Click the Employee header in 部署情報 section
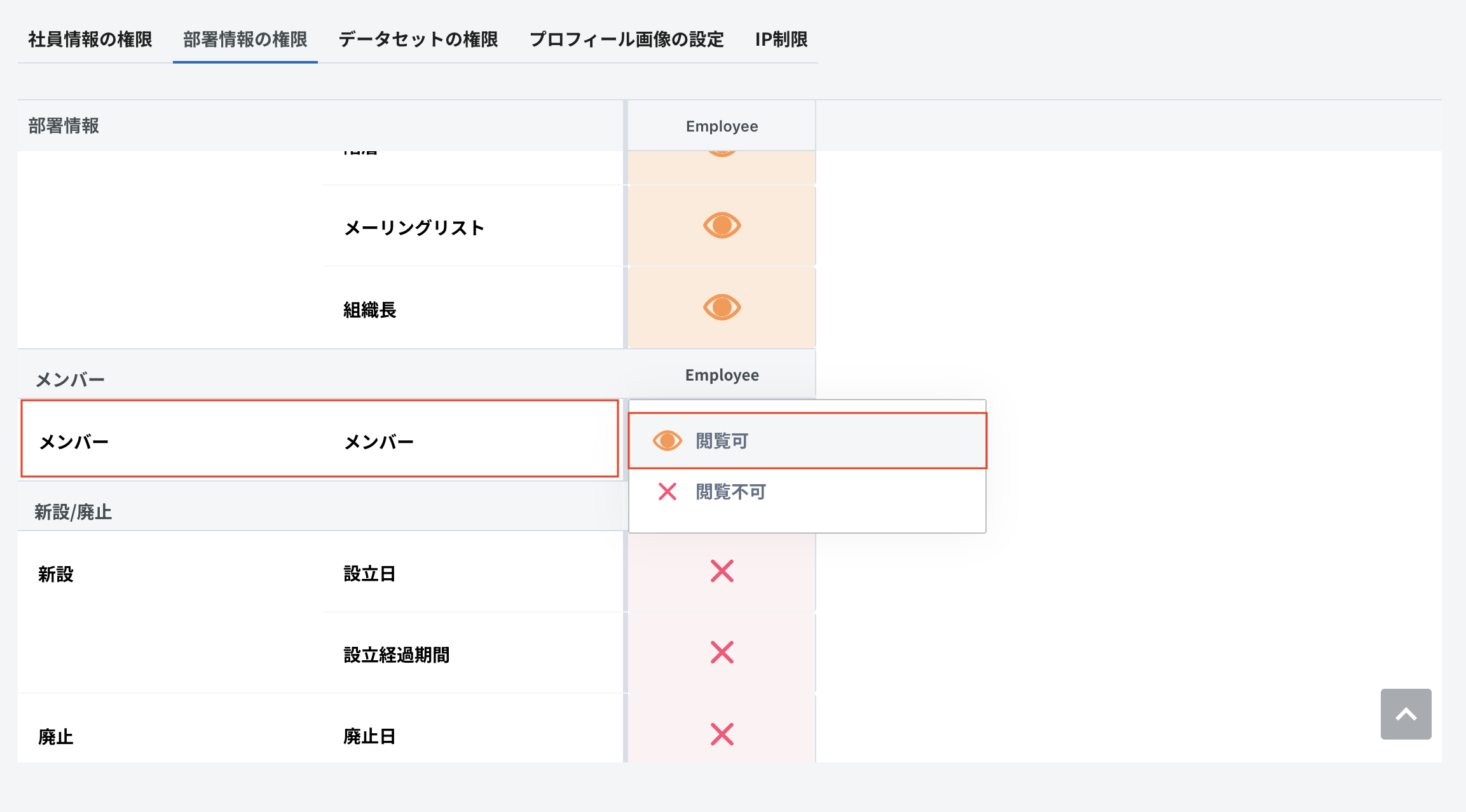Viewport: 1466px width, 812px height. (722, 126)
